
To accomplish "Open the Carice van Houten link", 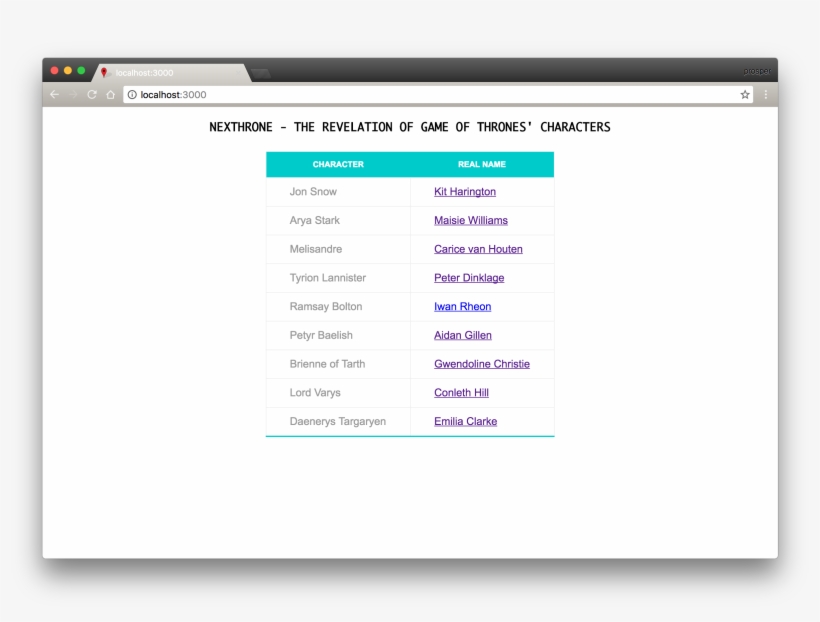I will pos(477,249).
